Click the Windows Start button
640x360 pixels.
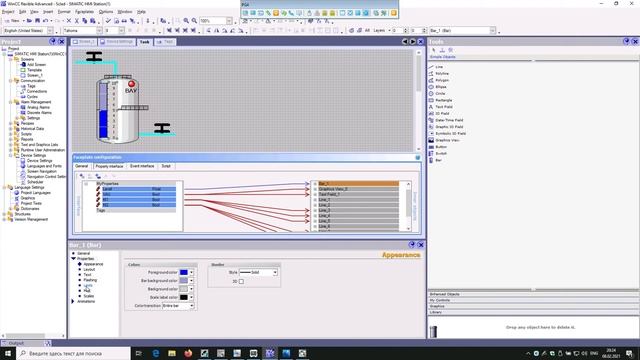point(8,353)
